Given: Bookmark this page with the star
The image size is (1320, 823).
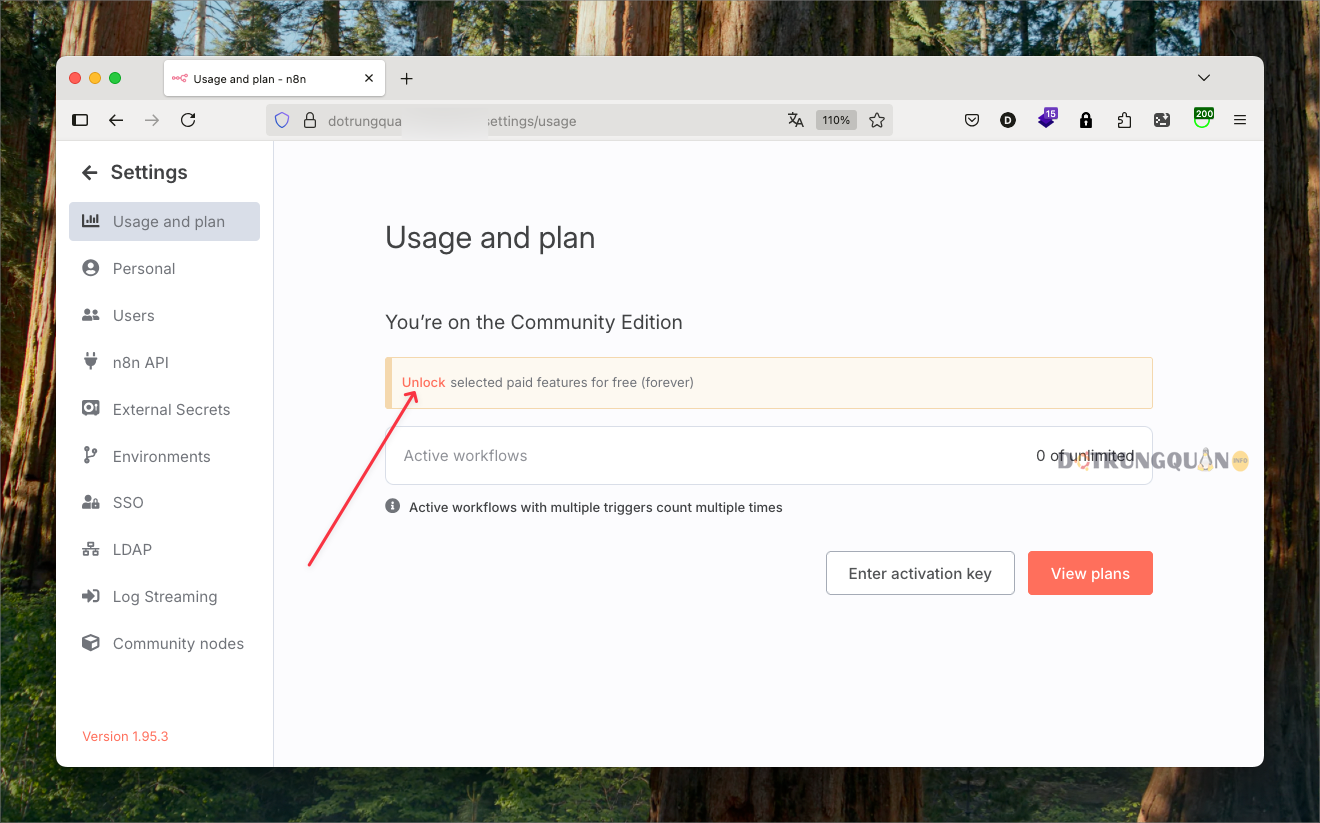Looking at the screenshot, I should tap(877, 120).
